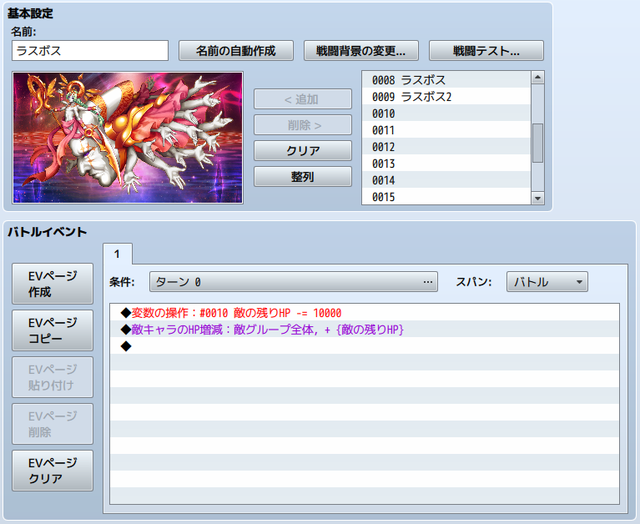Click the disabled EVページ貼り付け button
This screenshot has width=640, height=524.
coord(53,377)
